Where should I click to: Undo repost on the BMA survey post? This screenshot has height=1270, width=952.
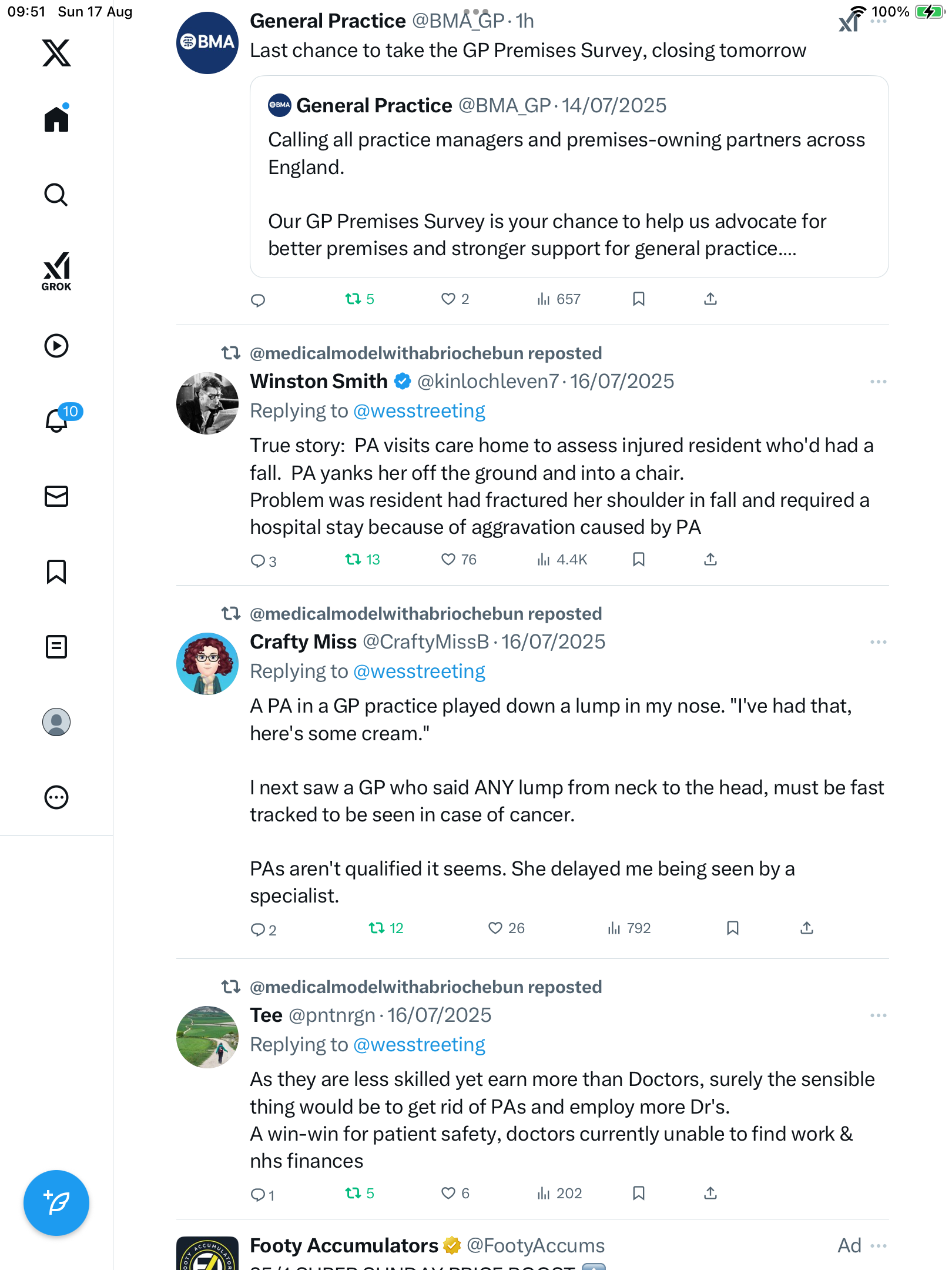click(353, 299)
